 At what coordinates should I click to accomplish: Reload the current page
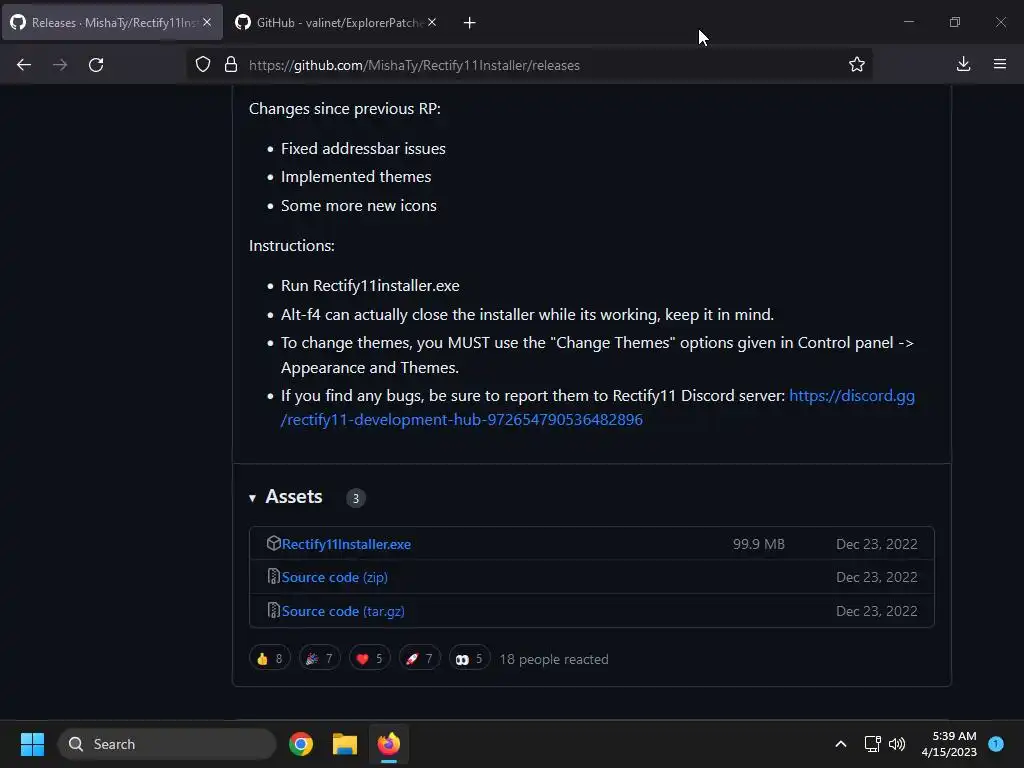[96, 65]
